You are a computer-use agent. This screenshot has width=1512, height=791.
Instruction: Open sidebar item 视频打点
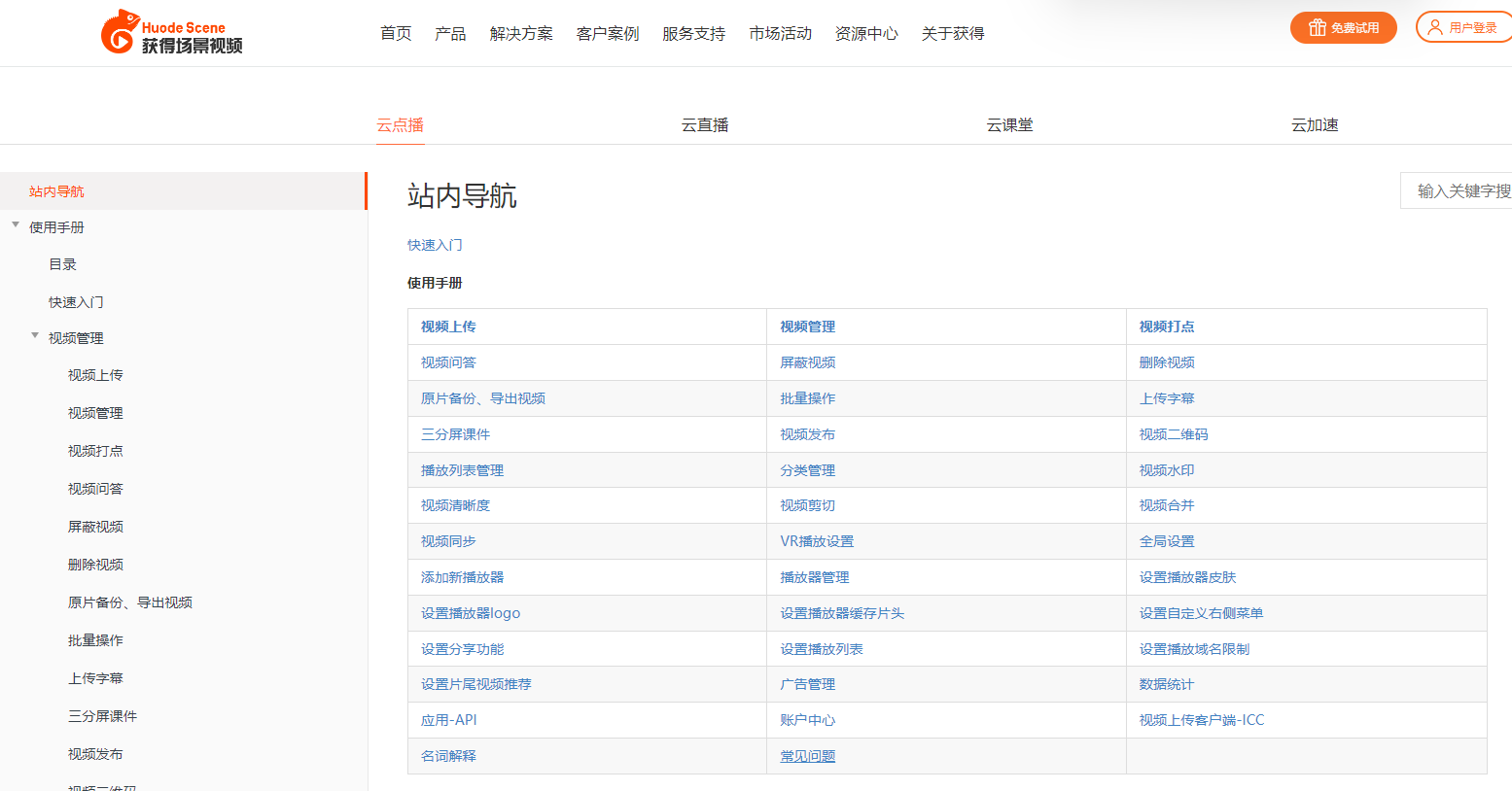click(95, 451)
